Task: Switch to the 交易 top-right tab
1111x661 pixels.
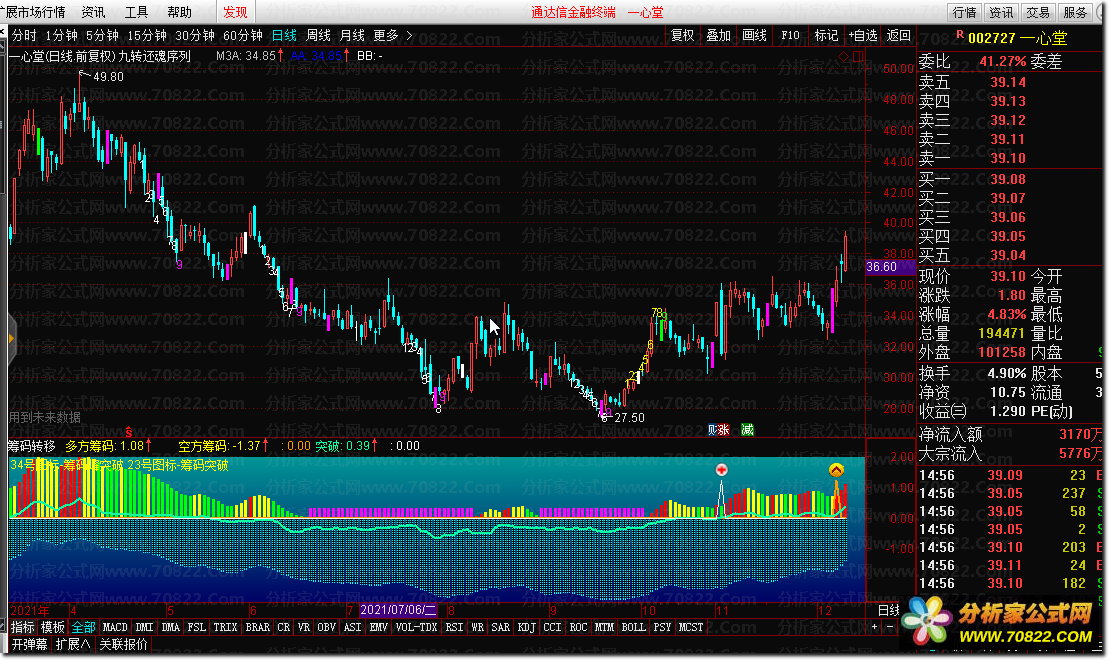Action: pos(1038,12)
